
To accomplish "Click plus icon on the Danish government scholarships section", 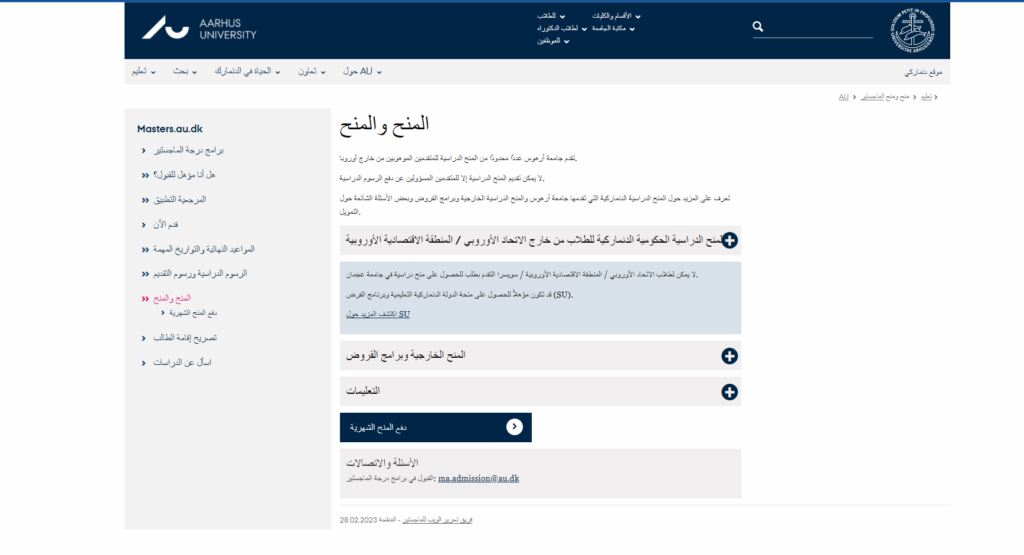I will 729,240.
